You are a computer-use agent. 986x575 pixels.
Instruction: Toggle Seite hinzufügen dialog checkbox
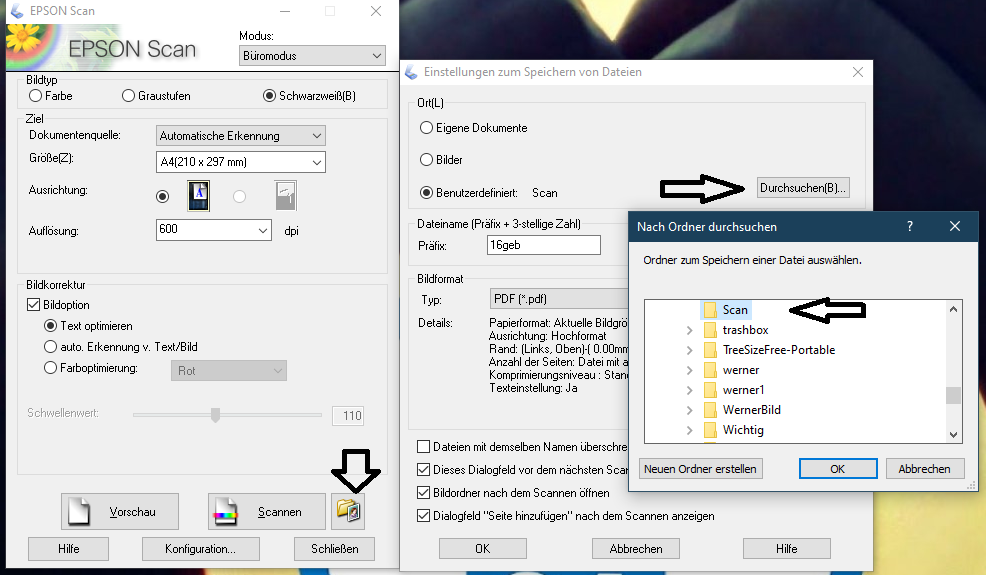(x=424, y=516)
